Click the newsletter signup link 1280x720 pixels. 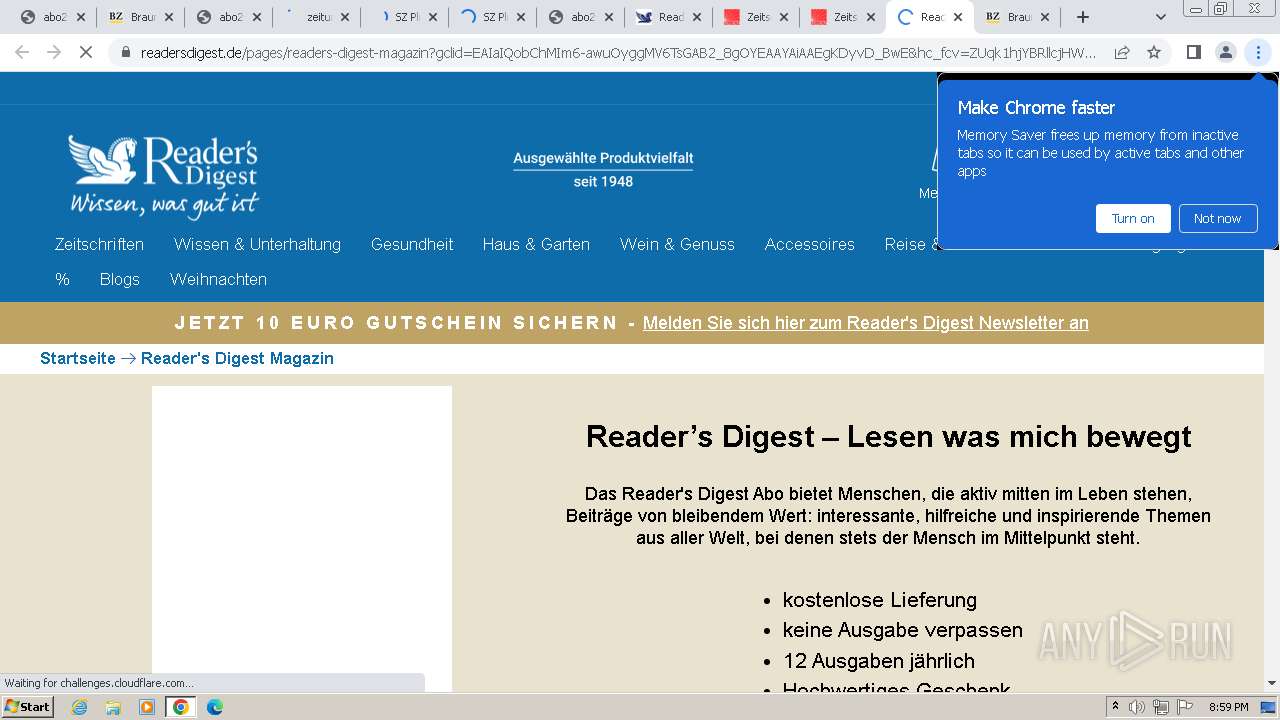pos(866,323)
